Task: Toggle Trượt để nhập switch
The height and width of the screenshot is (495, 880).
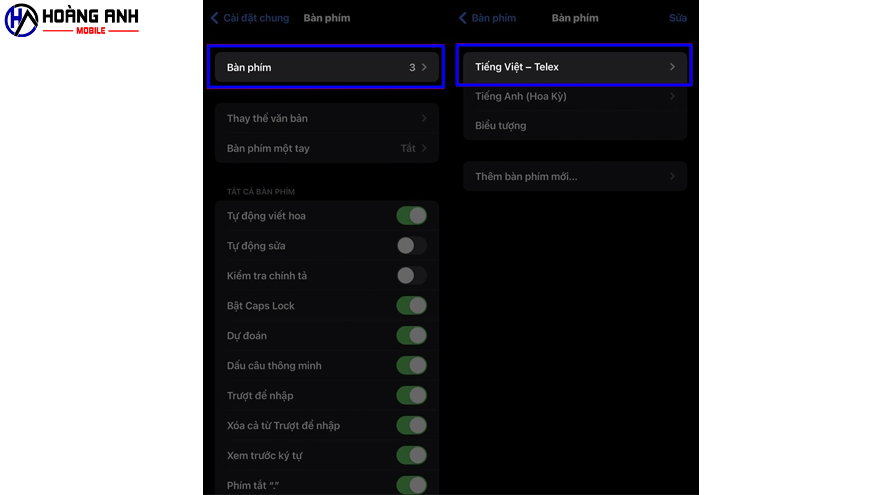Action: click(x=411, y=396)
